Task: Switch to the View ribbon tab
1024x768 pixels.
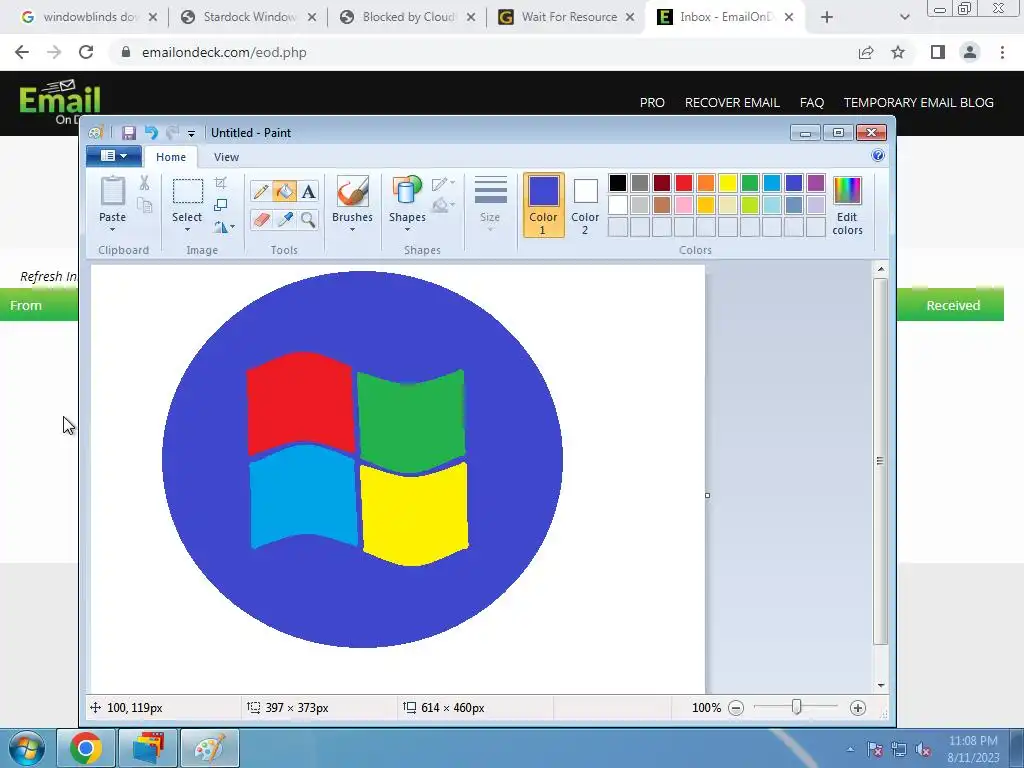Action: [227, 157]
